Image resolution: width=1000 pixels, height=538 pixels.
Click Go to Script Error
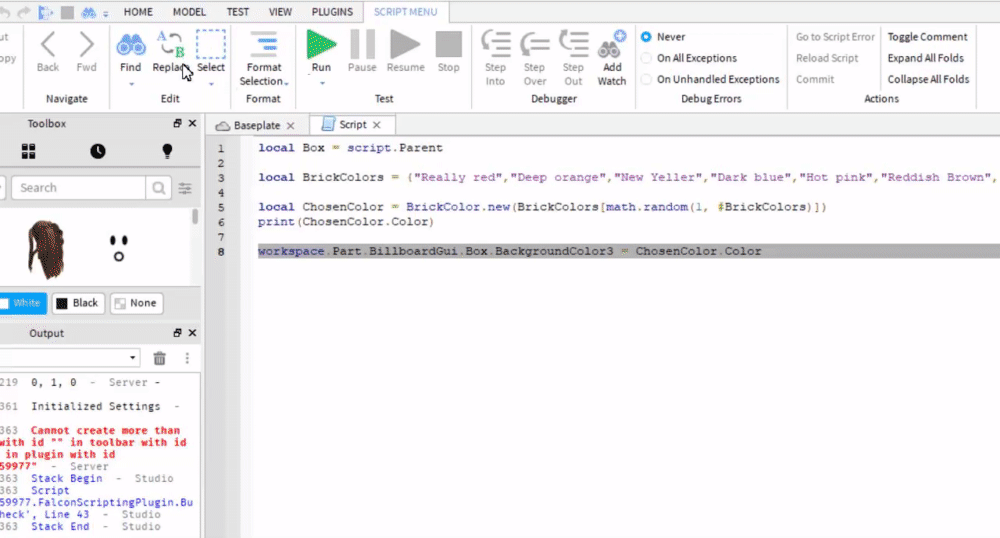coord(835,37)
